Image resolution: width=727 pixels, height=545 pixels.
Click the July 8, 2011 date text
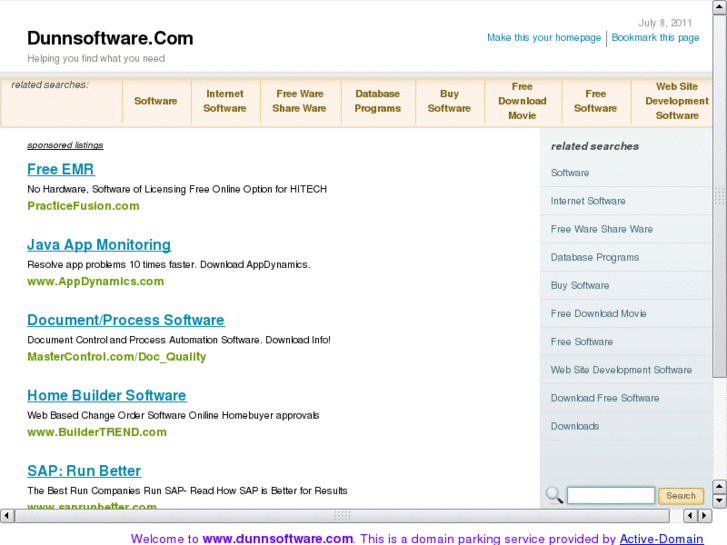pos(665,23)
